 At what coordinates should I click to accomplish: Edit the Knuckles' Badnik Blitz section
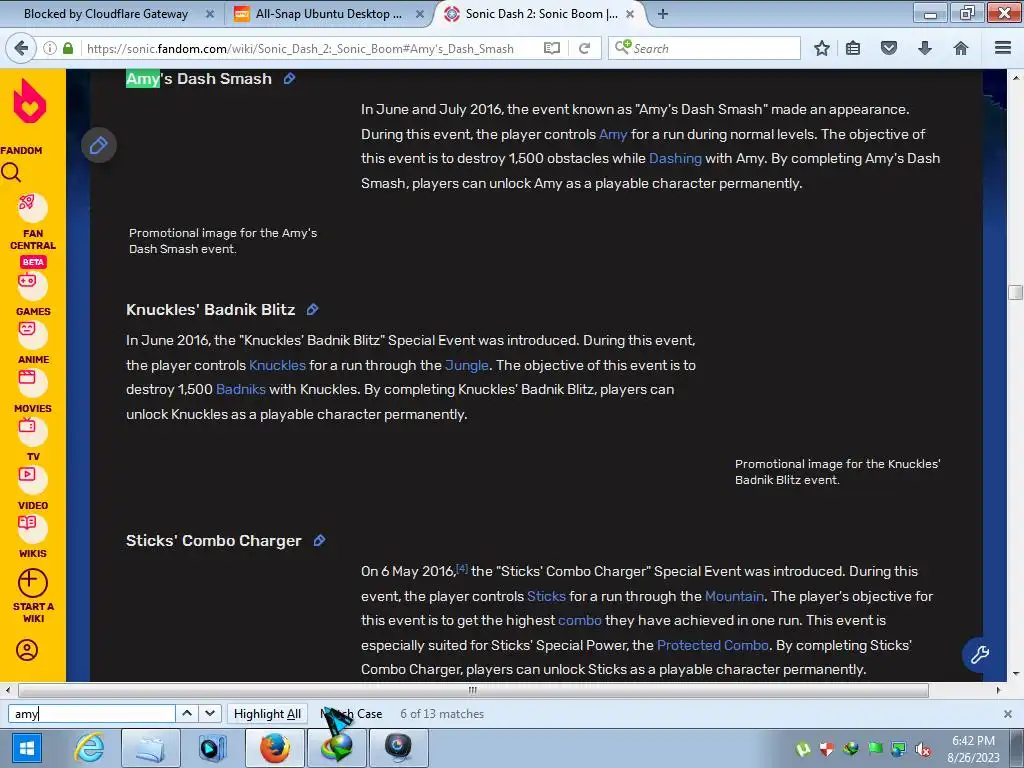pyautogui.click(x=312, y=310)
